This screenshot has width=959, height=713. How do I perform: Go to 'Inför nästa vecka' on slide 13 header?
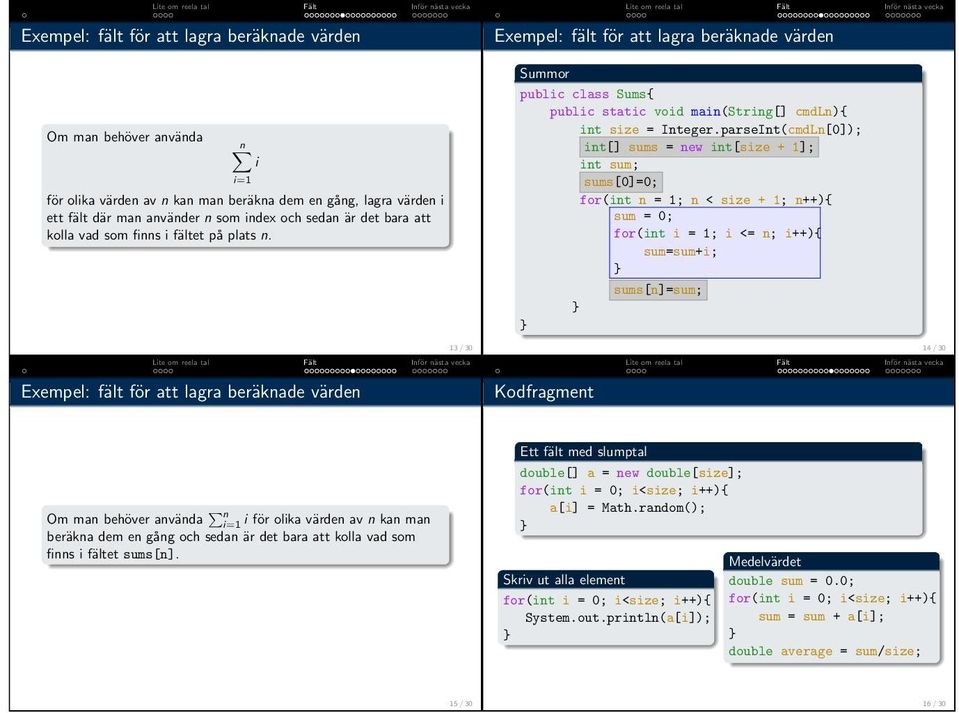[x=440, y=7]
